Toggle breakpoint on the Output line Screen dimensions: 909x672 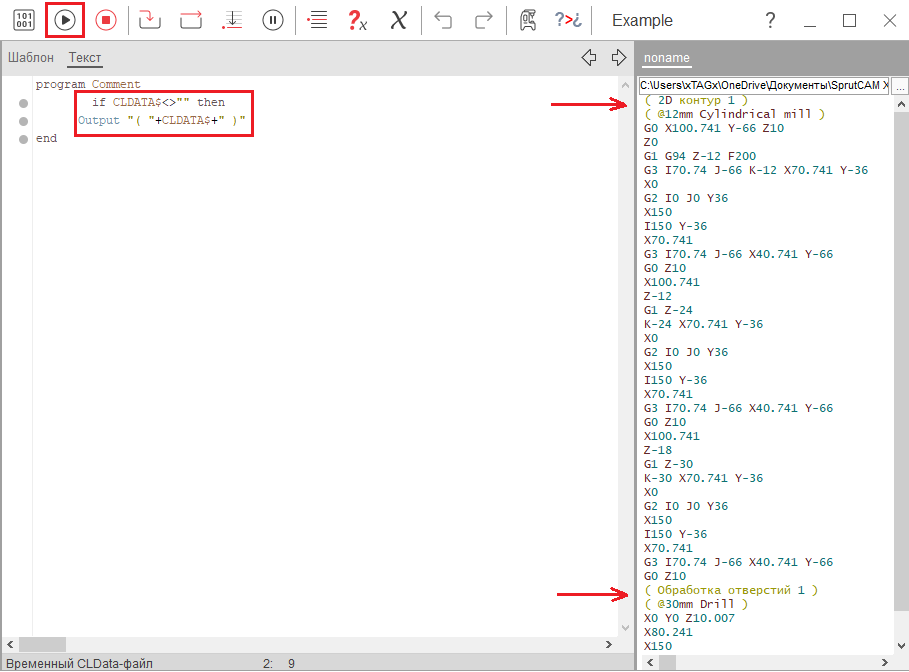23,121
